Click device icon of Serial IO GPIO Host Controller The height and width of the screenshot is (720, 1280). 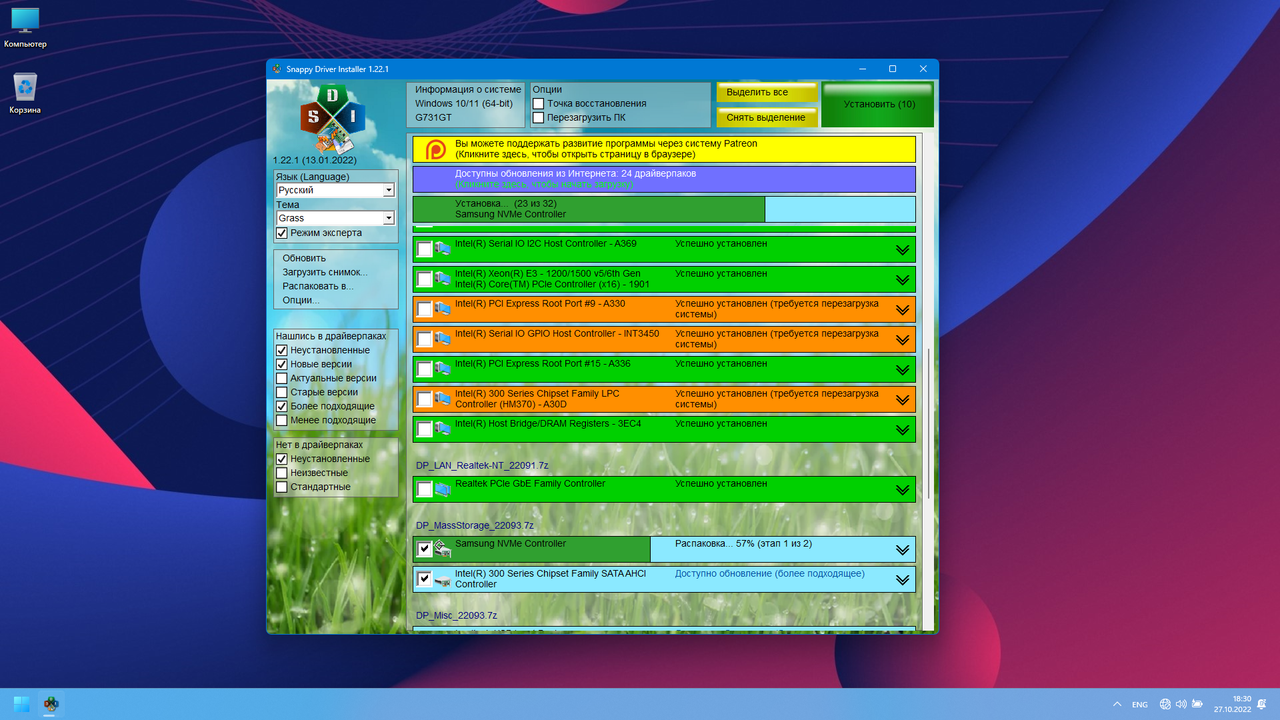(x=442, y=339)
